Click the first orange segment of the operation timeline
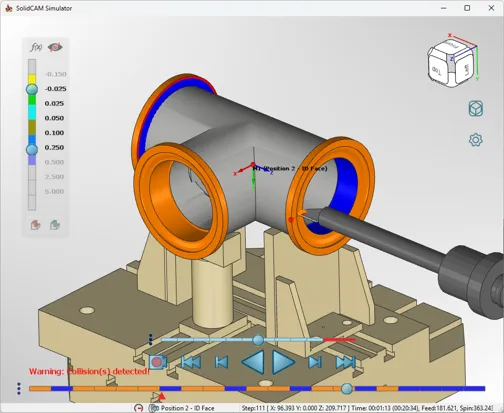The image size is (504, 413). point(40,389)
